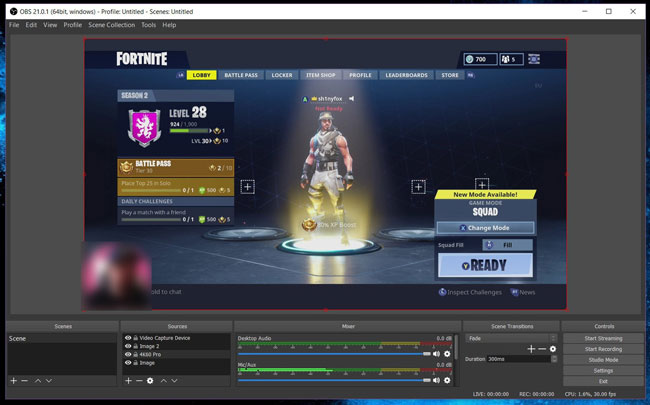Click the Fortnite friends count icon
Image resolution: width=650 pixels, height=405 pixels.
coord(512,59)
